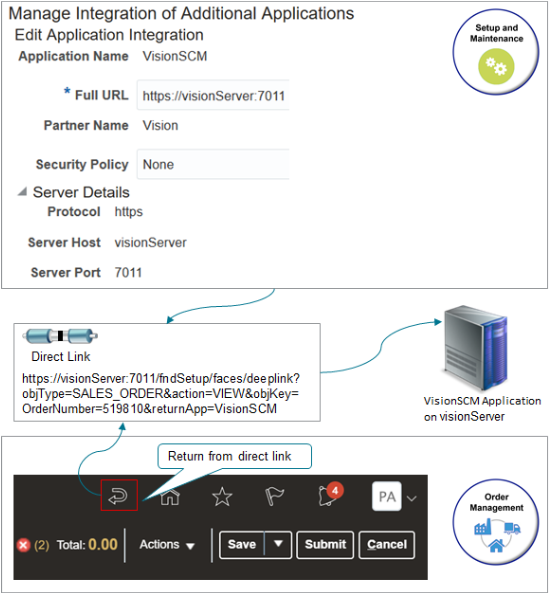The image size is (554, 594).
Task: Click the Cancel button
Action: [x=387, y=545]
